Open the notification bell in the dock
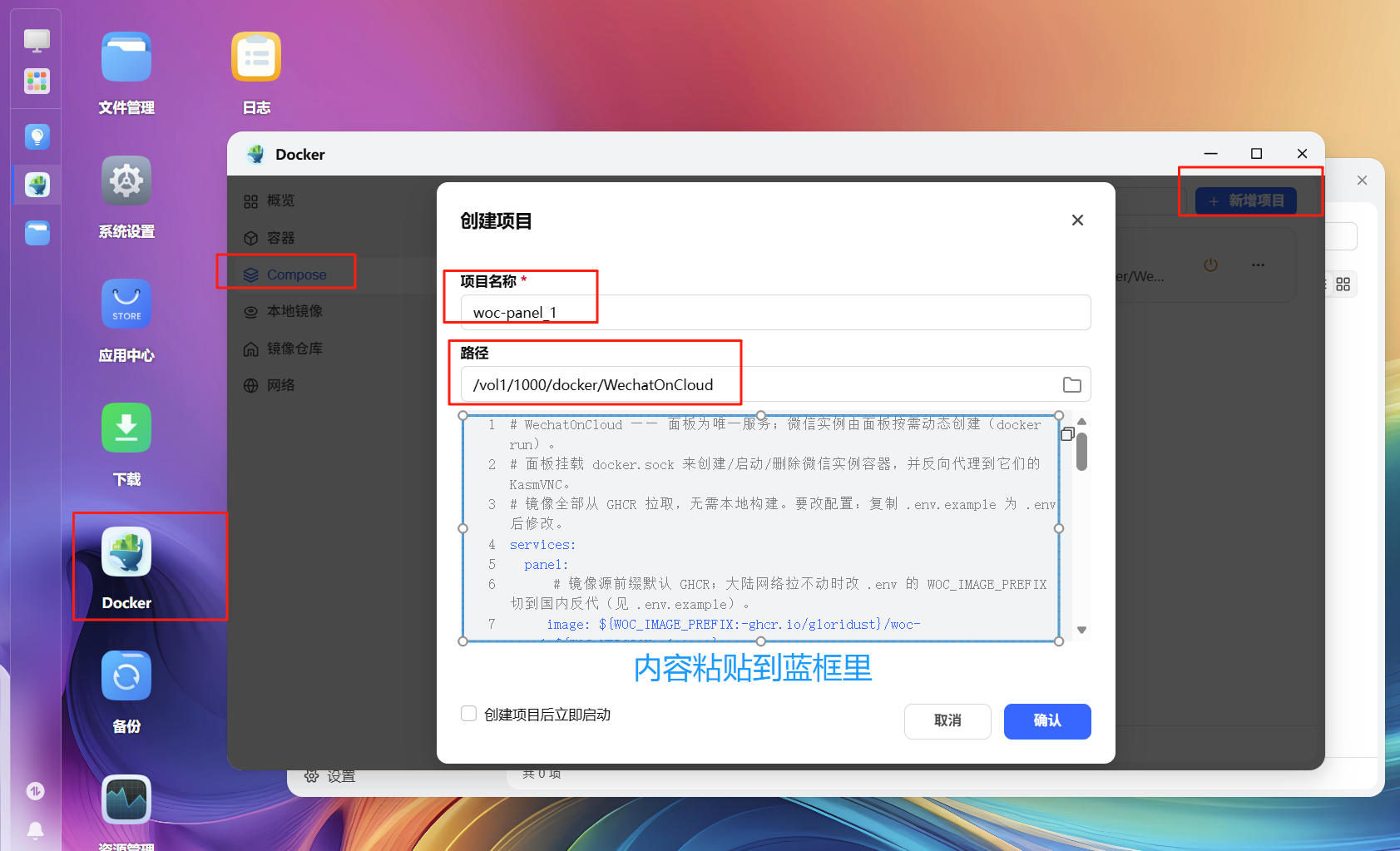Image resolution: width=1400 pixels, height=851 pixels. click(36, 830)
